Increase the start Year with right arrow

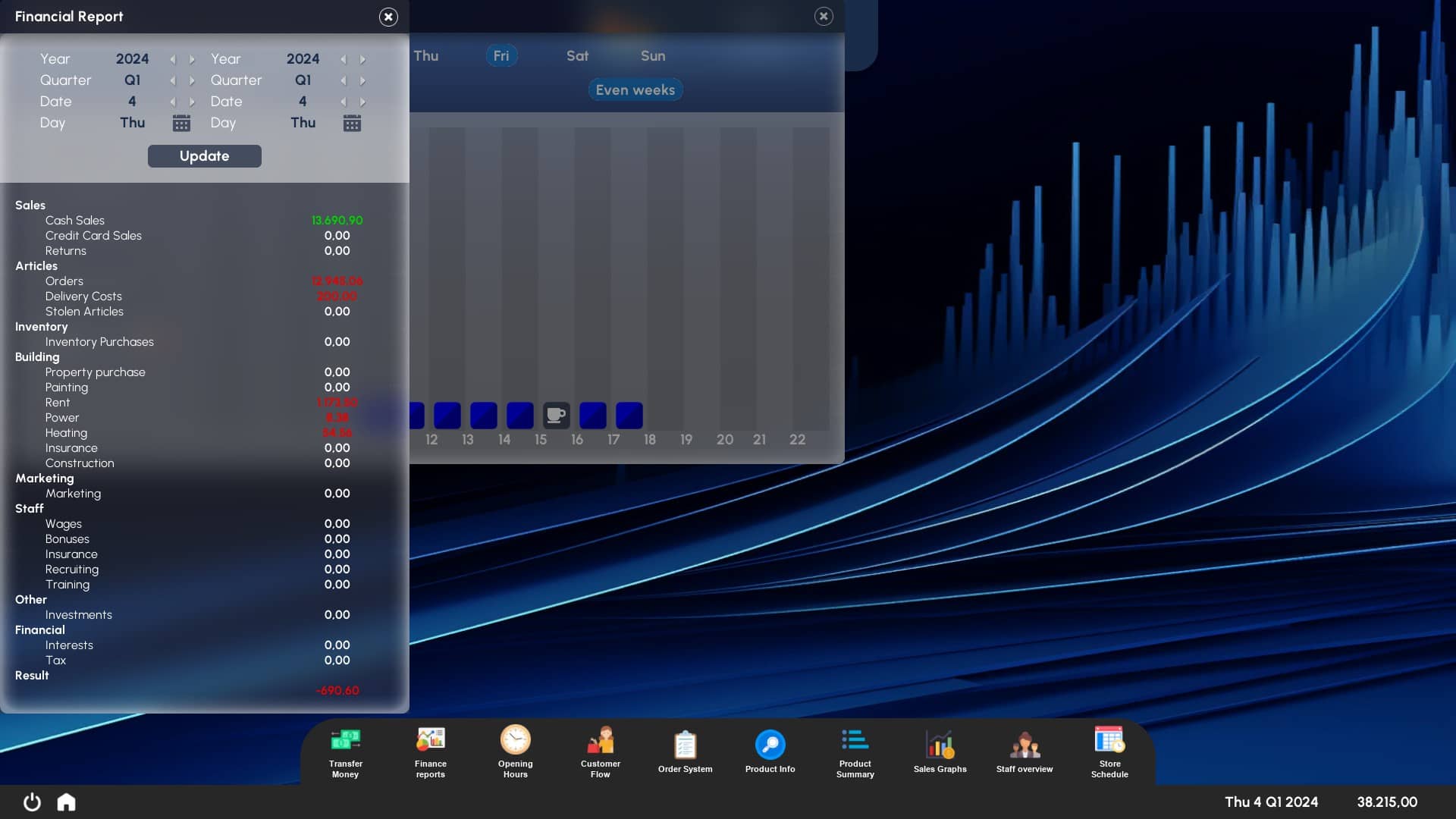[193, 59]
